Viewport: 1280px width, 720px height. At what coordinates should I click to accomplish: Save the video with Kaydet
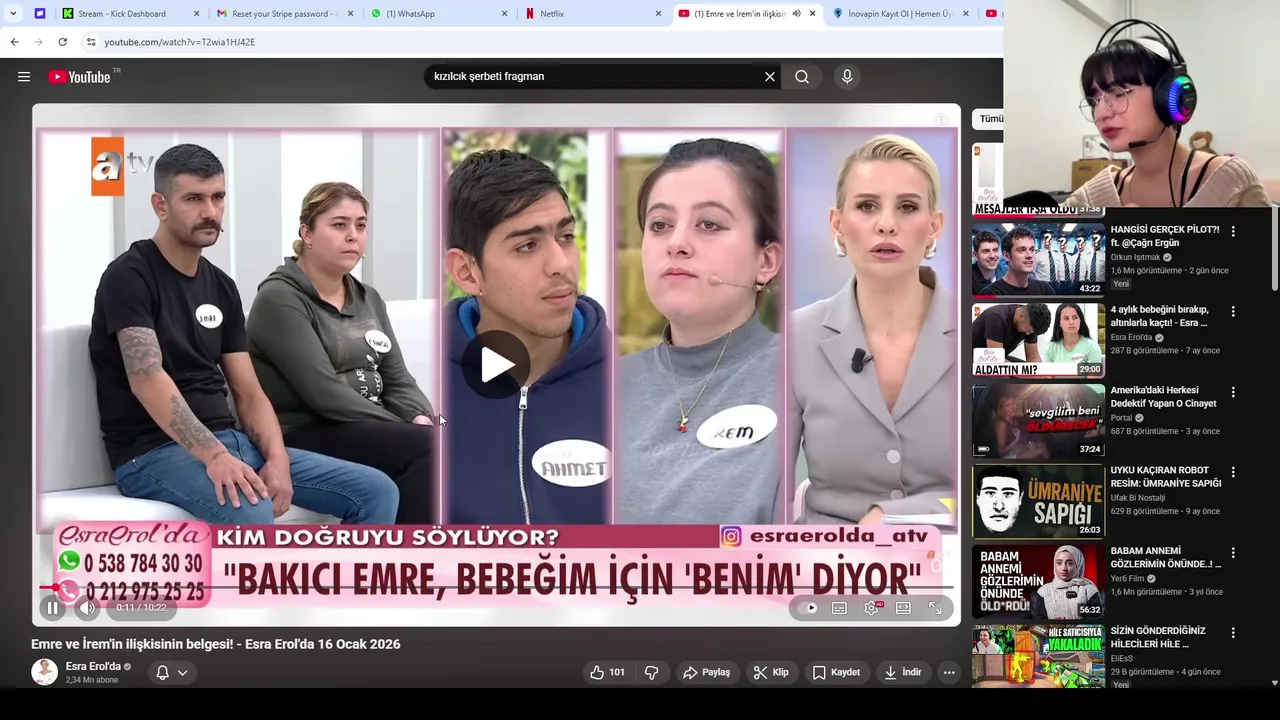(x=836, y=673)
